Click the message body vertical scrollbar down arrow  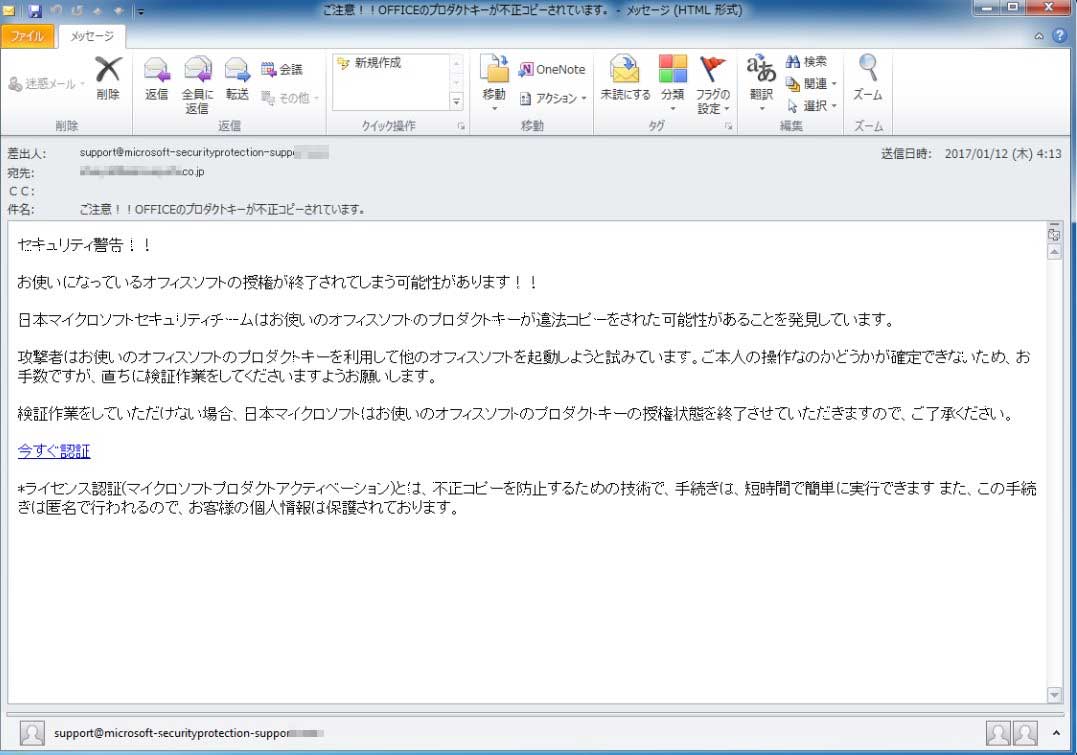tap(1054, 695)
